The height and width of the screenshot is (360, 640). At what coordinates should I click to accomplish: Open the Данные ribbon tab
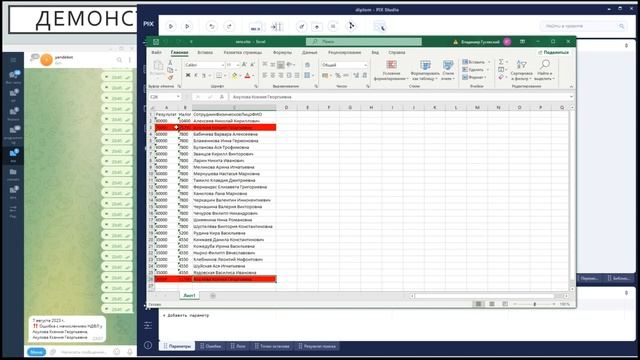pyautogui.click(x=309, y=53)
